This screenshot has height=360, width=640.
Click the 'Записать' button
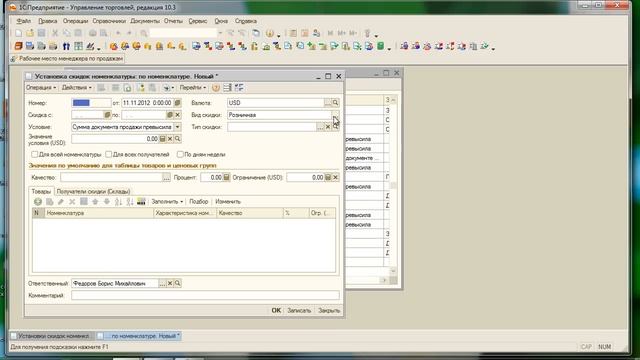[299, 311]
